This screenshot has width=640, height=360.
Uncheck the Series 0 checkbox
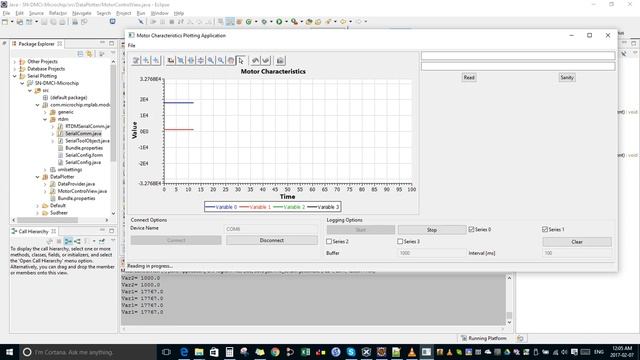point(471,229)
